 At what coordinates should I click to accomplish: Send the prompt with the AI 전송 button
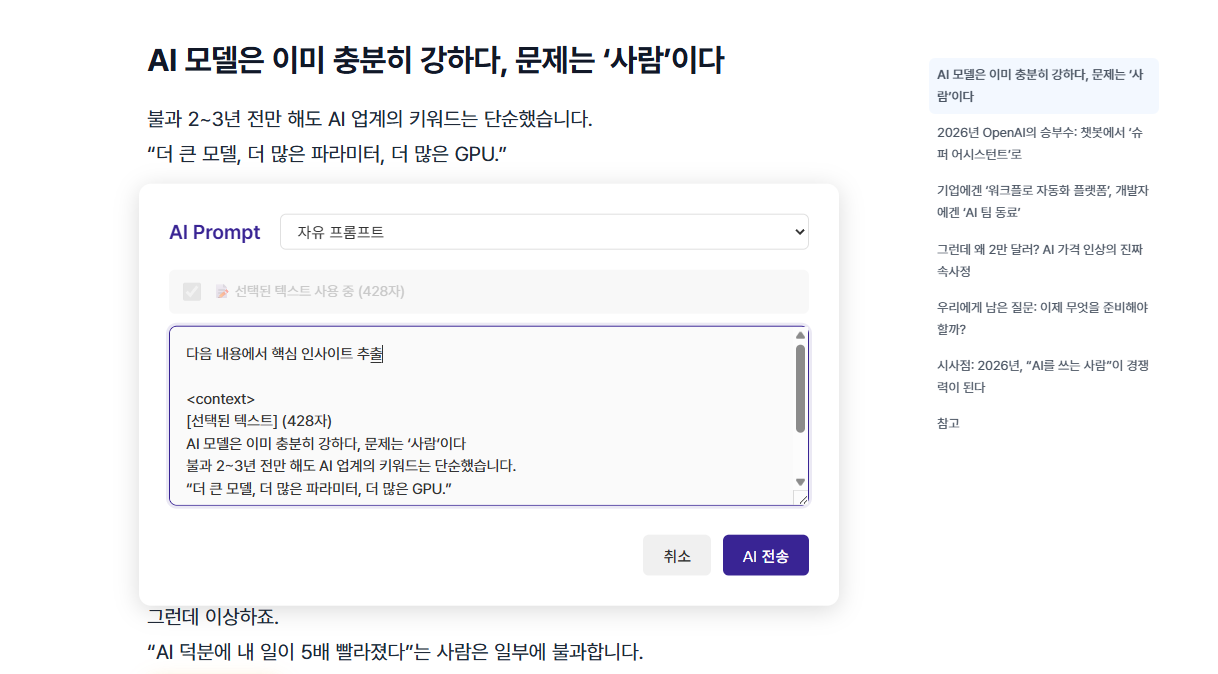click(765, 556)
